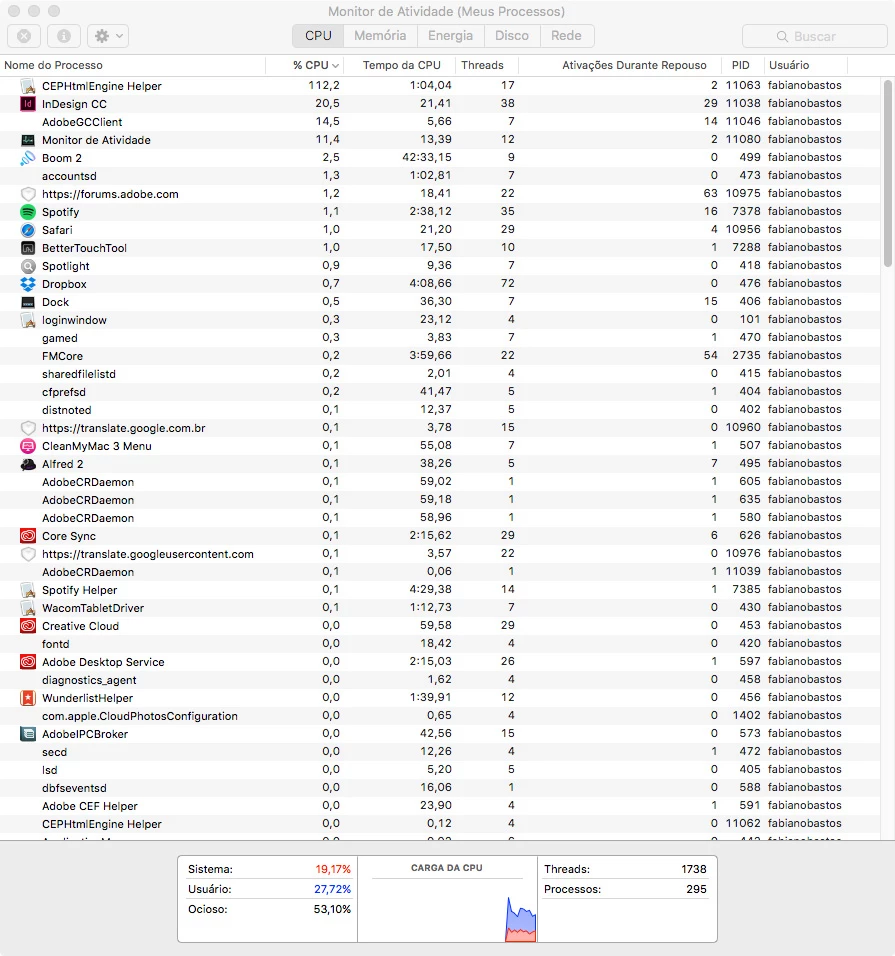Click the Boom 2 icon
This screenshot has width=895, height=956.
click(27, 158)
